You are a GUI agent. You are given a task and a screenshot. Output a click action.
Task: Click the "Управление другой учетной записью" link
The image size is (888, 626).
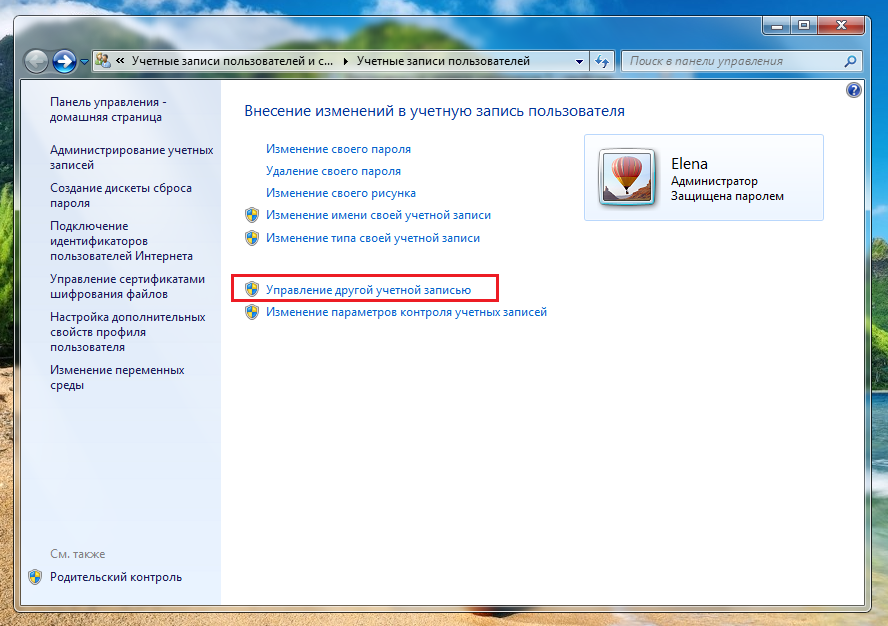pyautogui.click(x=368, y=290)
